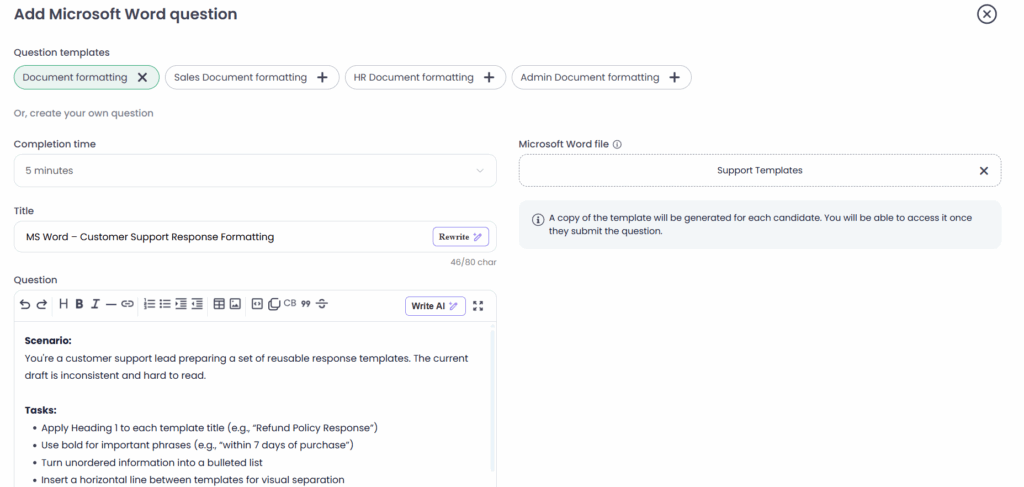Insert a hyperlink using the link icon
The image size is (1024, 487).
click(127, 304)
